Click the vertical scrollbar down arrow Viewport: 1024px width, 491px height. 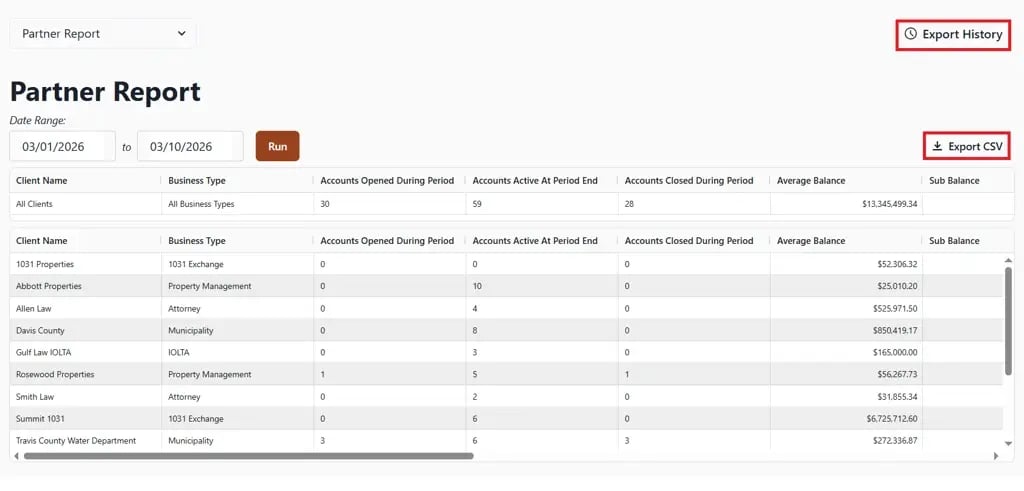click(1007, 443)
